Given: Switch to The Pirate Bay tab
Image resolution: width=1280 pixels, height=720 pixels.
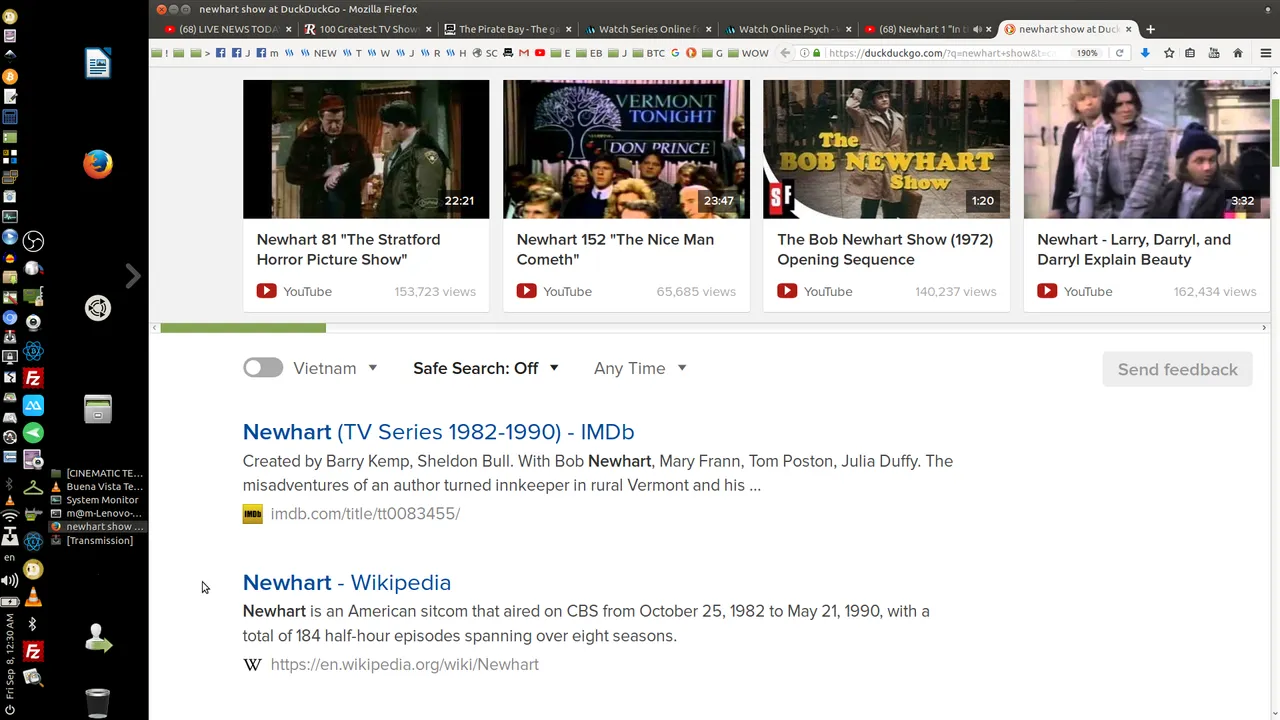Looking at the screenshot, I should pos(508,29).
